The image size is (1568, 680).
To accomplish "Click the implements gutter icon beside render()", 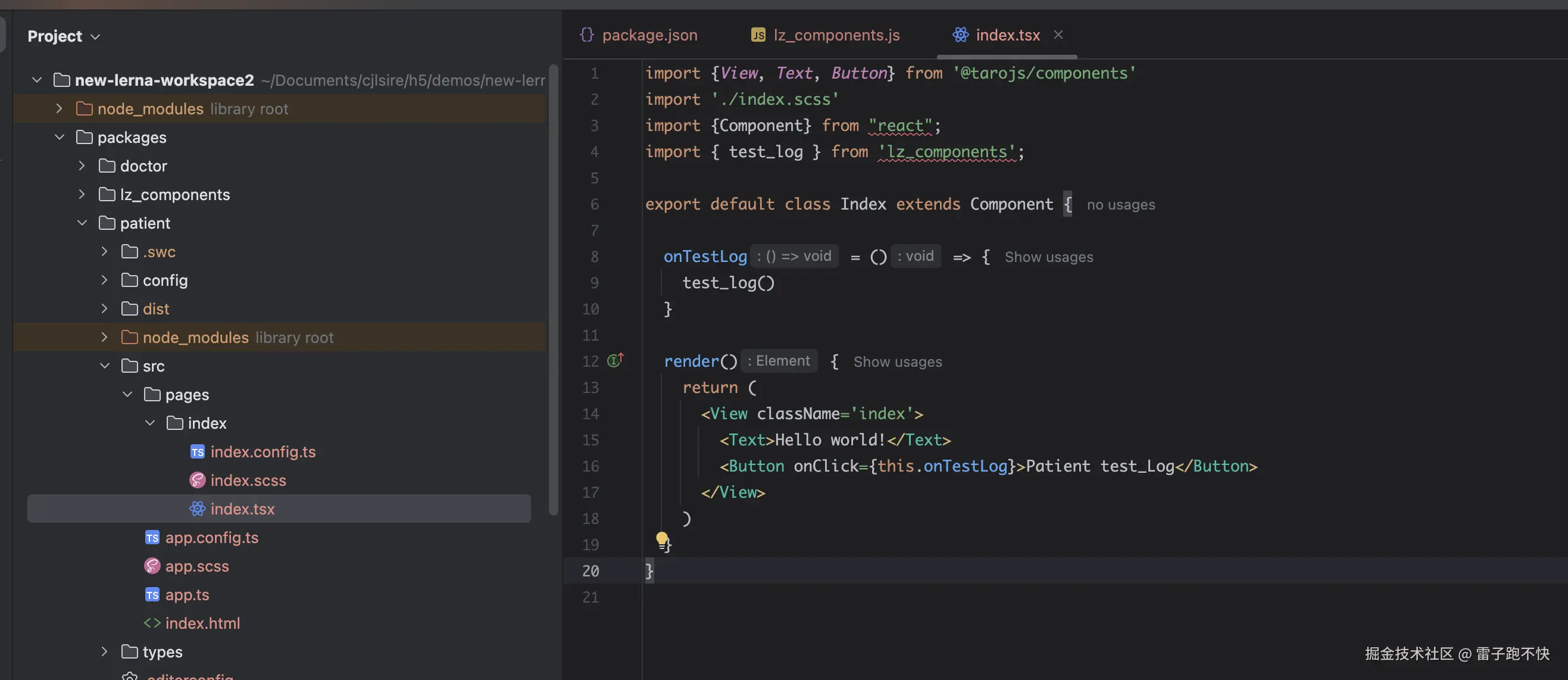I will tap(615, 360).
